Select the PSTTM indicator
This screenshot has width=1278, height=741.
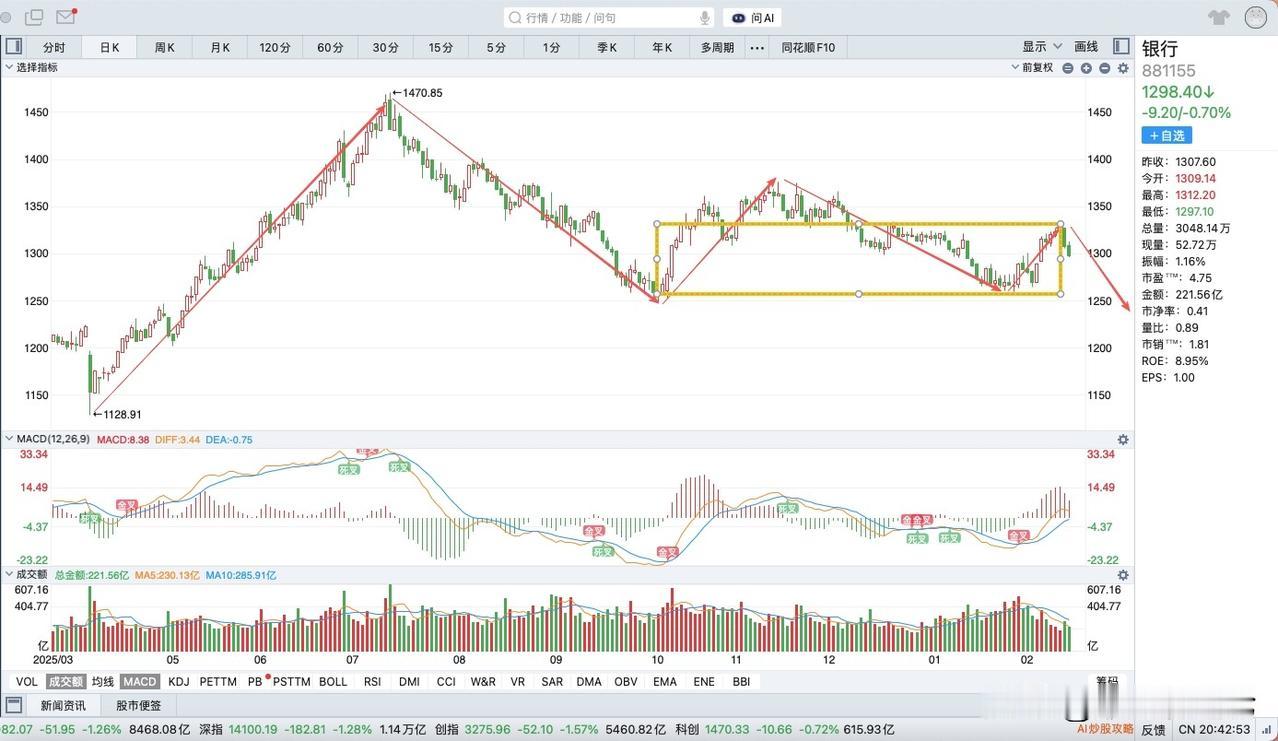291,682
